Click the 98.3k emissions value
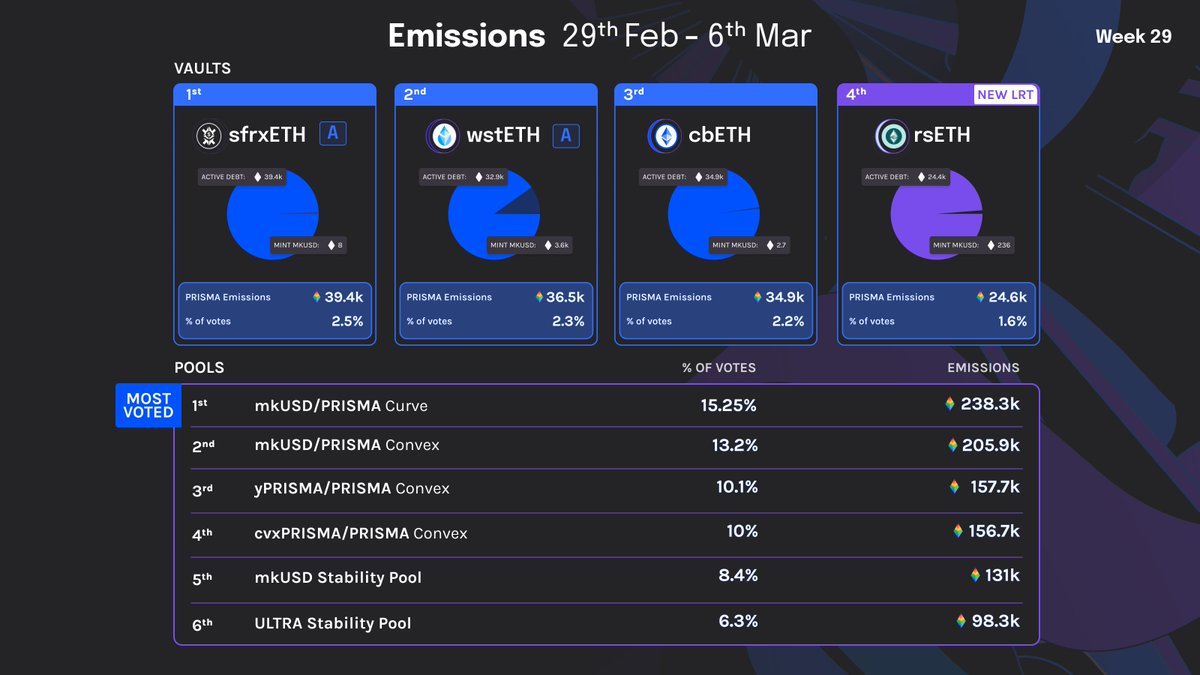This screenshot has height=675, width=1200. tap(996, 620)
